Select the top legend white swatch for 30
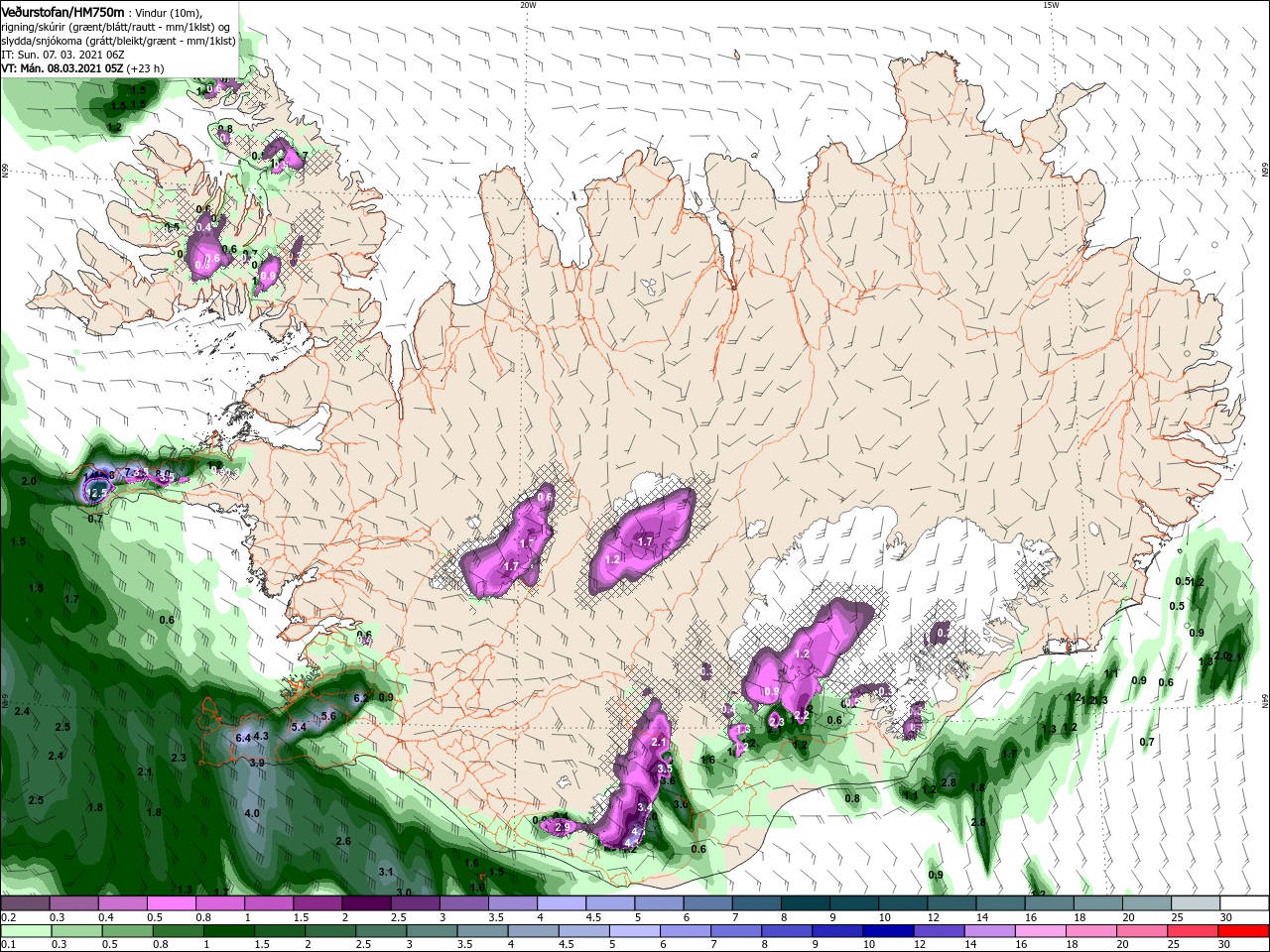 1242,903
